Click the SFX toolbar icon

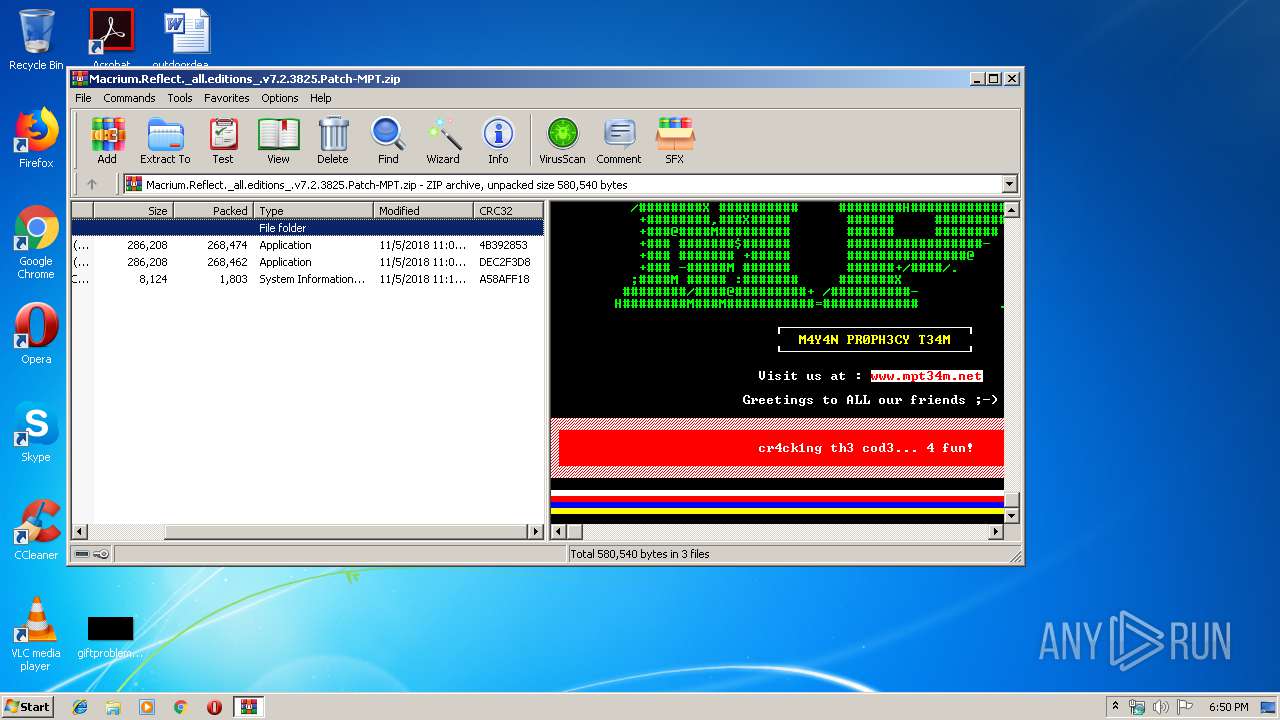coord(675,141)
